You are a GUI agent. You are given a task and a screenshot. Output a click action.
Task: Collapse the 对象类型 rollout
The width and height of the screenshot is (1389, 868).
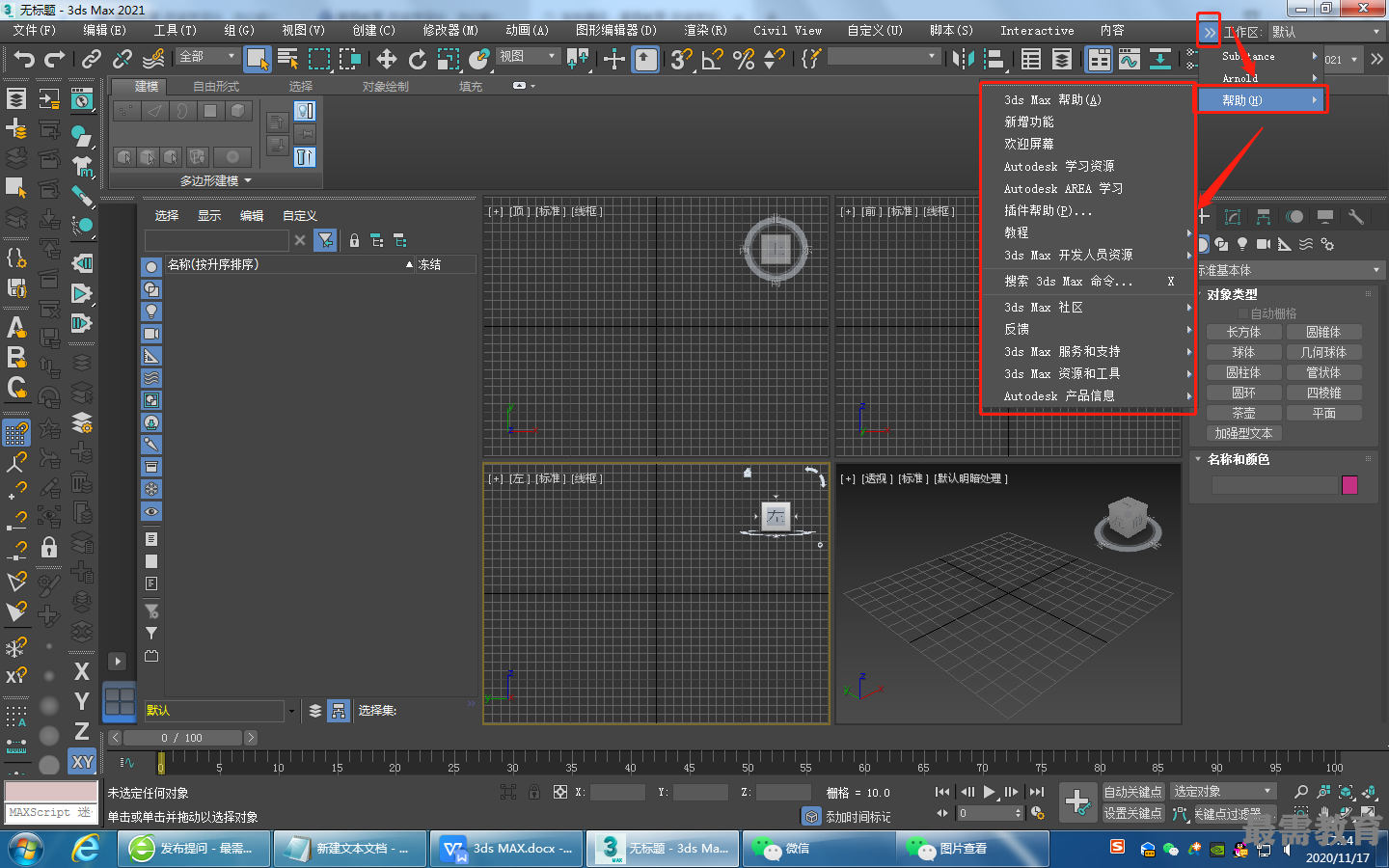1232,294
